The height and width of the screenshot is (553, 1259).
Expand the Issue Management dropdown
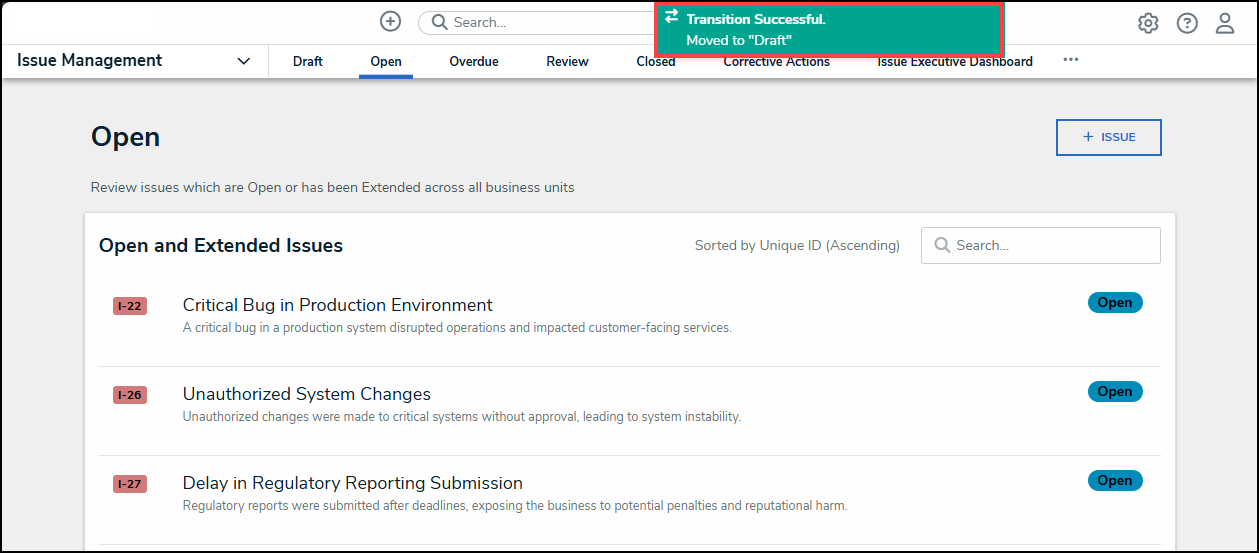[x=243, y=61]
